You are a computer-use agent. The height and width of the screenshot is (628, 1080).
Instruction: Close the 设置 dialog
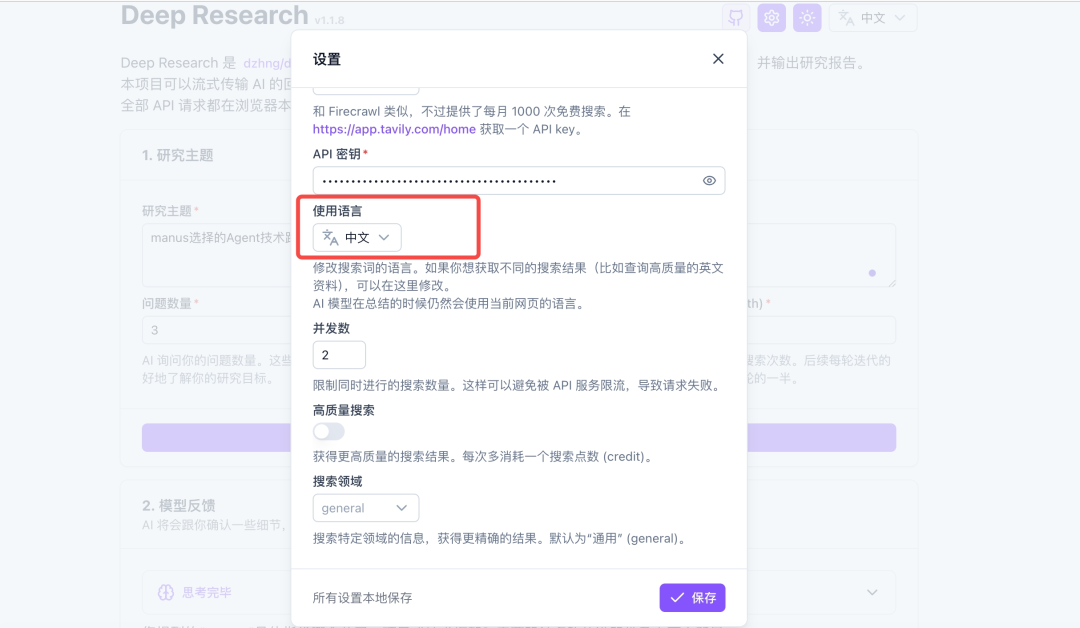click(x=718, y=59)
